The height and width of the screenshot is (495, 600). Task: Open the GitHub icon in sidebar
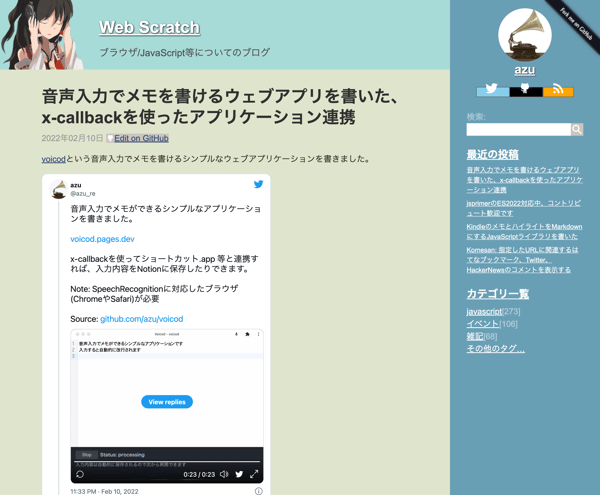(526, 90)
